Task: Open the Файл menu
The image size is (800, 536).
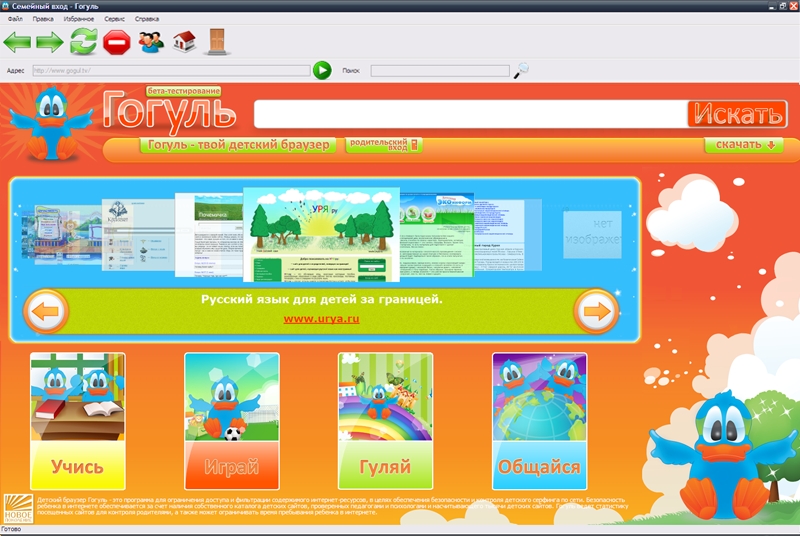Action: pyautogui.click(x=15, y=19)
